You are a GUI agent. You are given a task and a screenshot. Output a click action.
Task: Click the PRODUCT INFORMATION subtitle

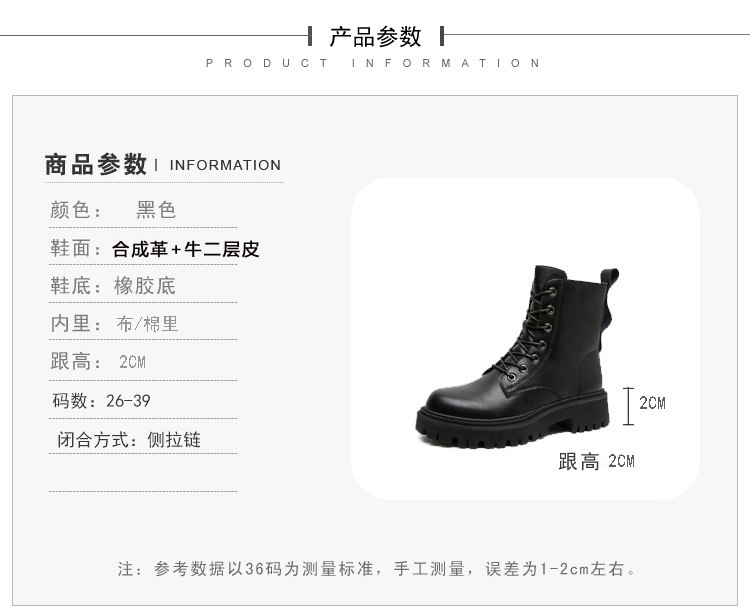tap(373, 63)
